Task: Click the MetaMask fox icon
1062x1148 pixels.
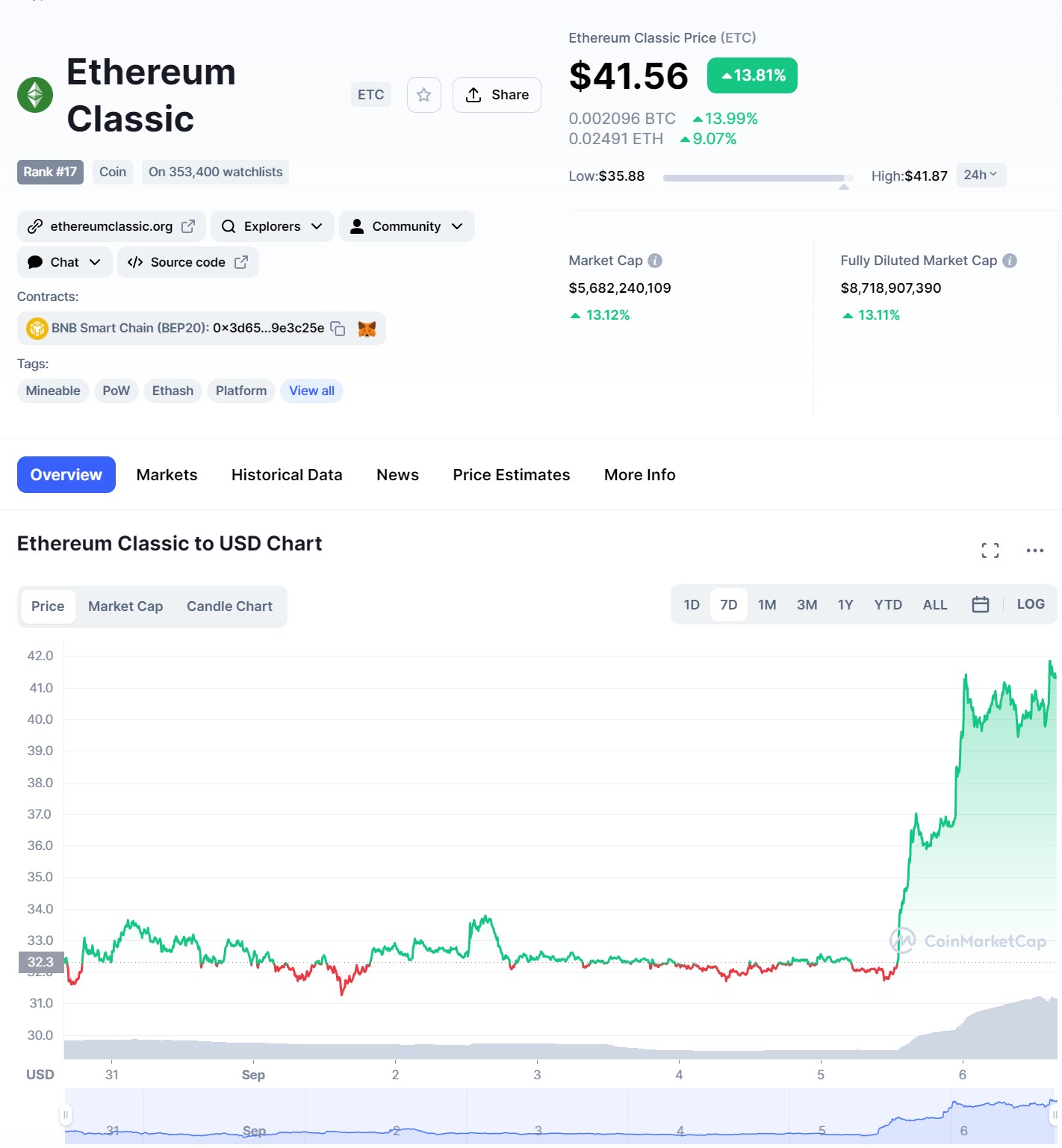Action: click(367, 329)
